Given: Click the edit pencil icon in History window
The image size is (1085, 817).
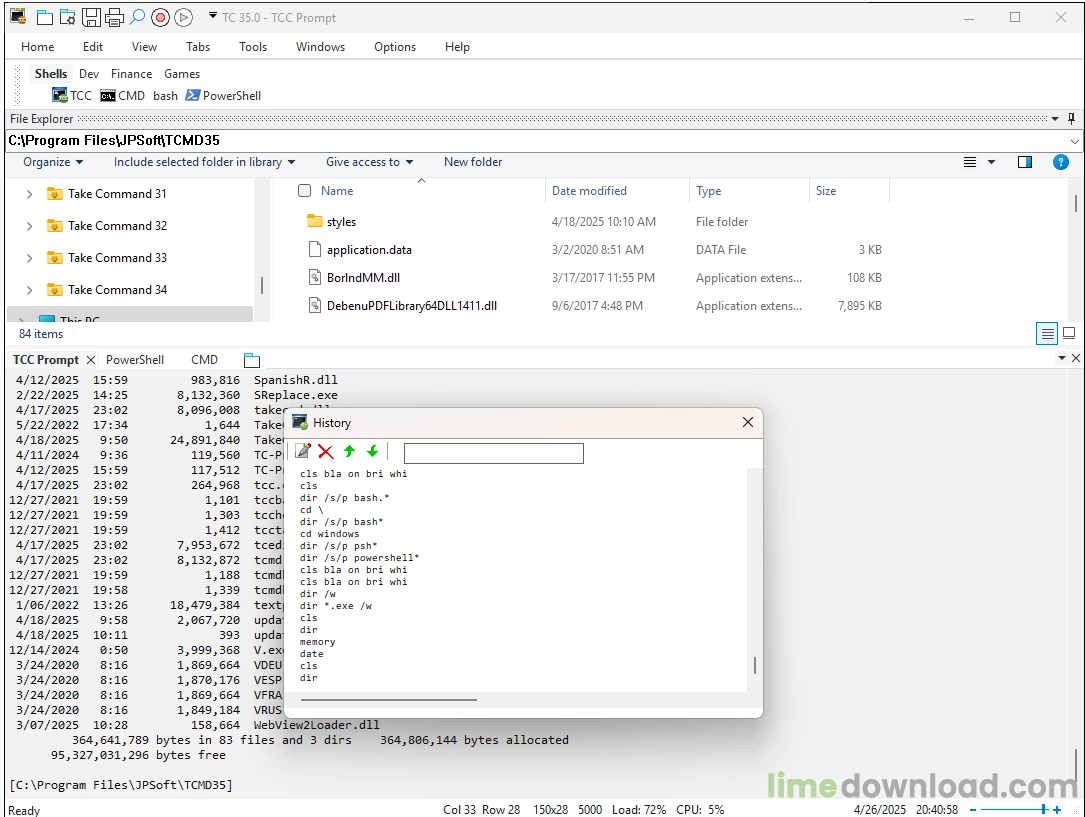Looking at the screenshot, I should coord(302,452).
